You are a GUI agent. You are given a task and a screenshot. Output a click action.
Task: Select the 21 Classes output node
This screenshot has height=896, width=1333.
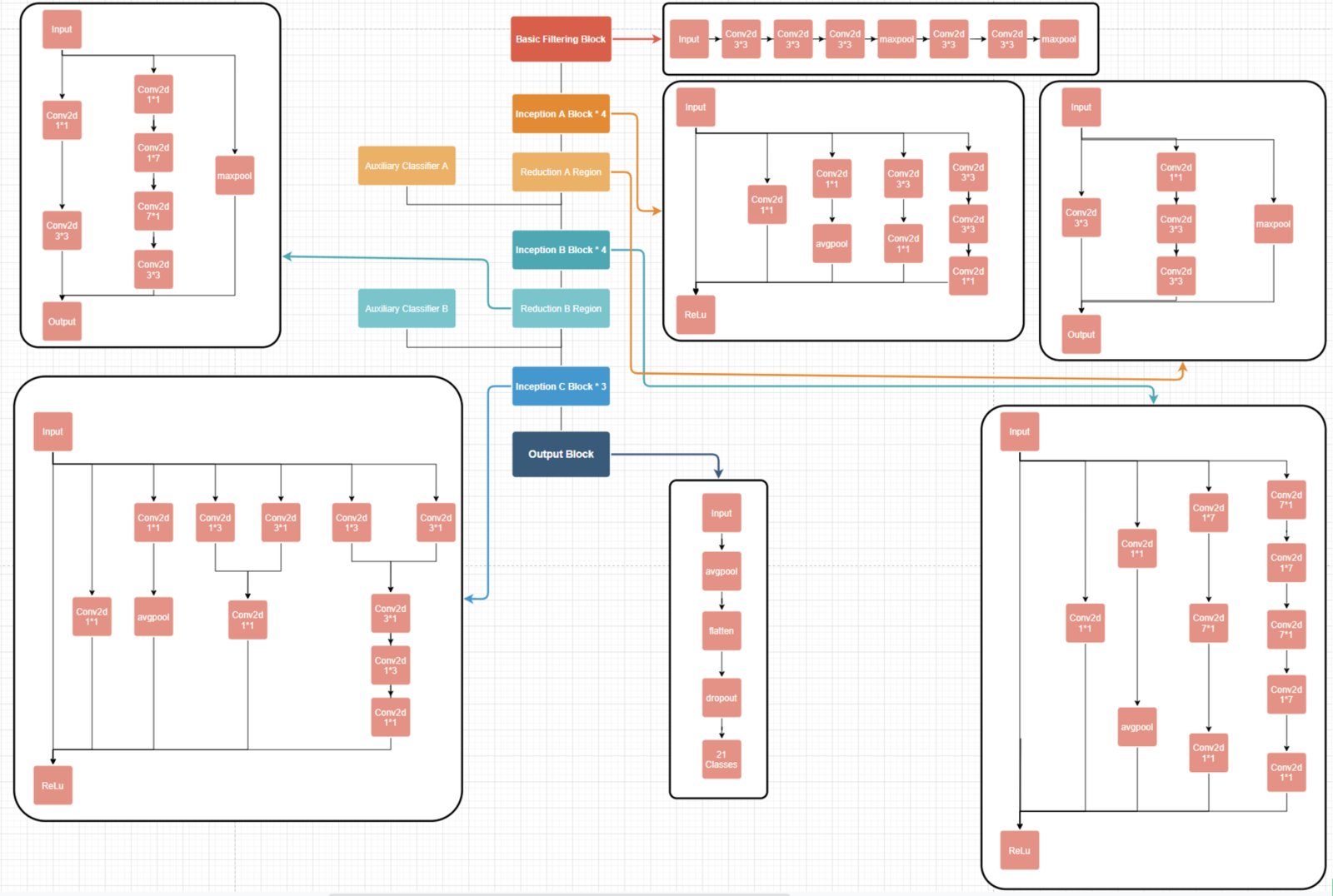(721, 758)
